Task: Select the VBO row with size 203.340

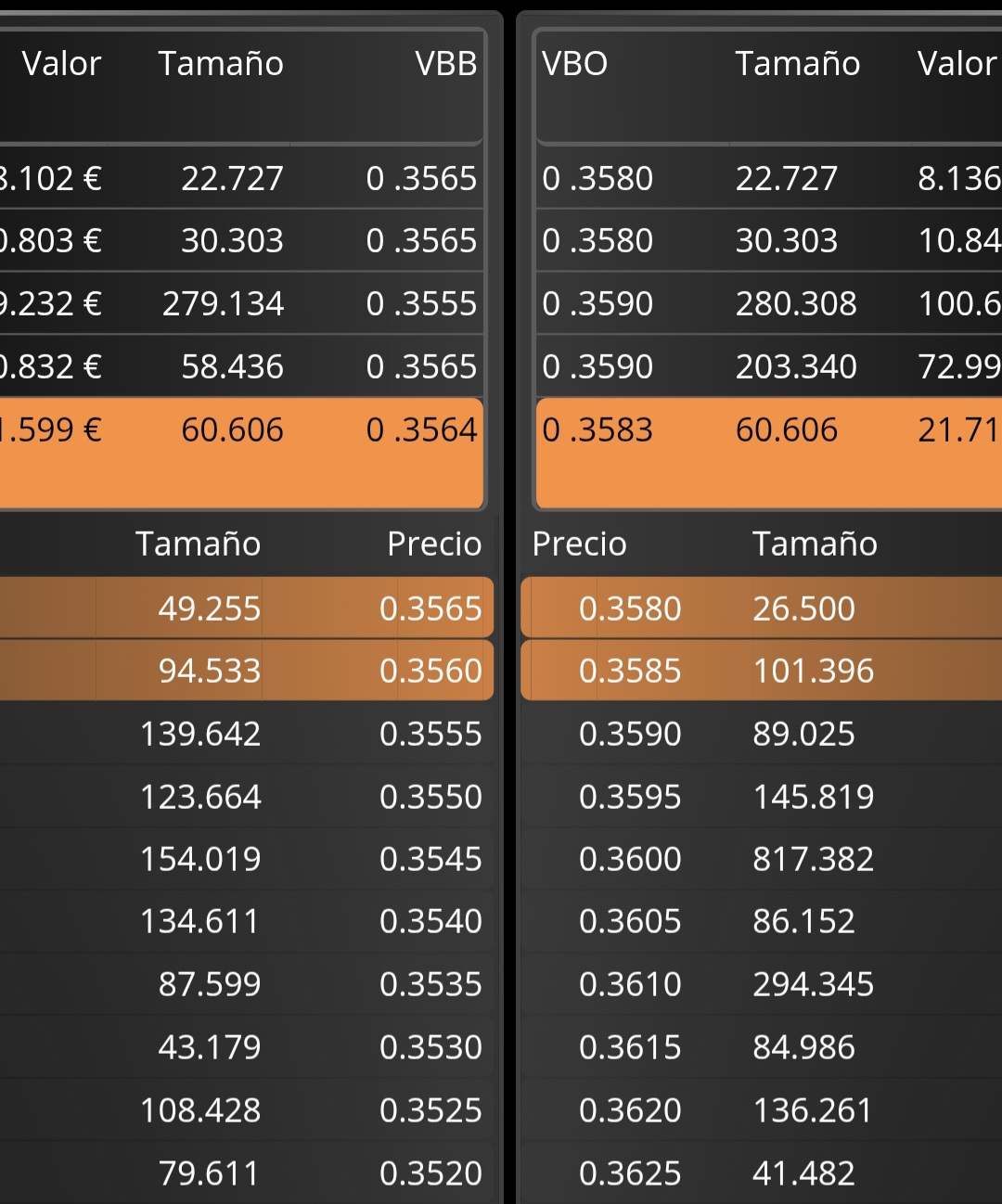Action: (769, 366)
